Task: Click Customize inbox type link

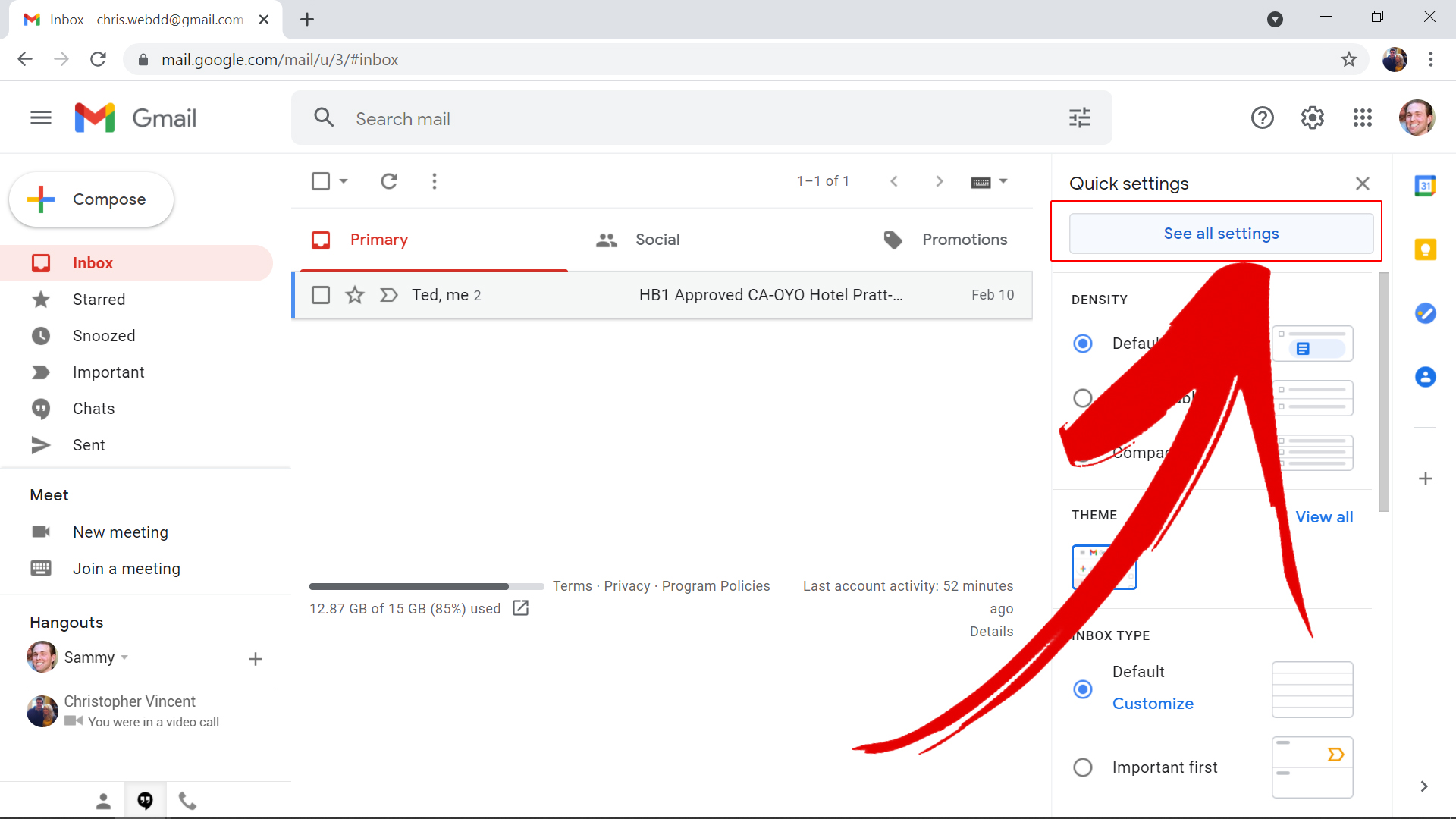Action: click(x=1153, y=704)
